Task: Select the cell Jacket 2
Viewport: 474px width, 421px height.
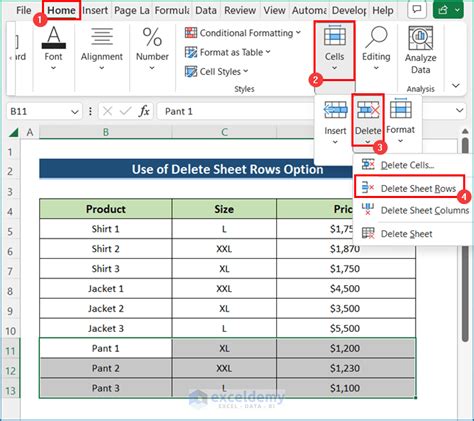Action: 106,308
